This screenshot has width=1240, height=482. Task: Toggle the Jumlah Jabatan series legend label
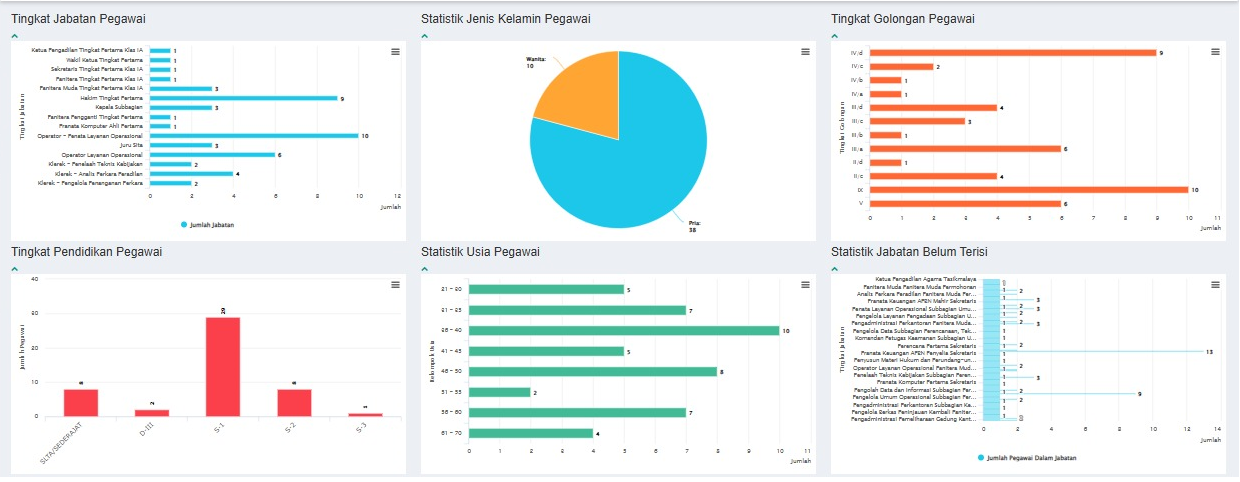(212, 225)
